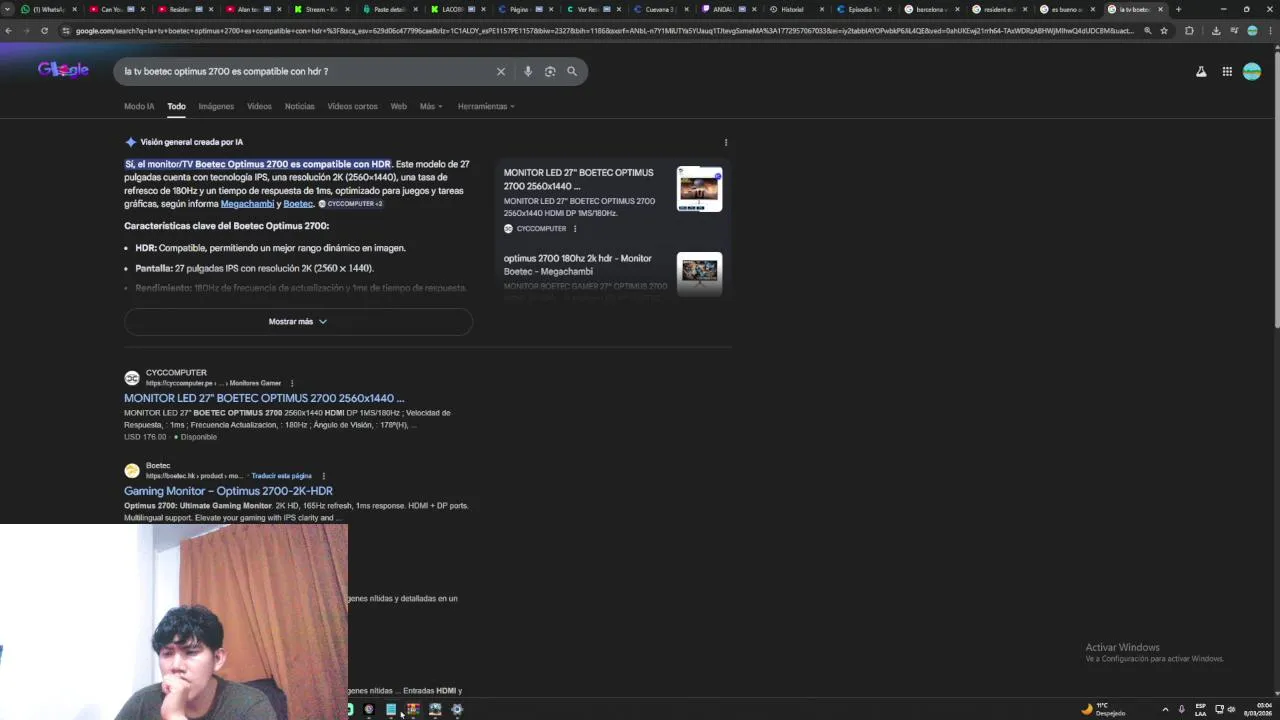This screenshot has width=1280, height=720.
Task: Click the microphone voice search icon
Action: [x=528, y=72]
